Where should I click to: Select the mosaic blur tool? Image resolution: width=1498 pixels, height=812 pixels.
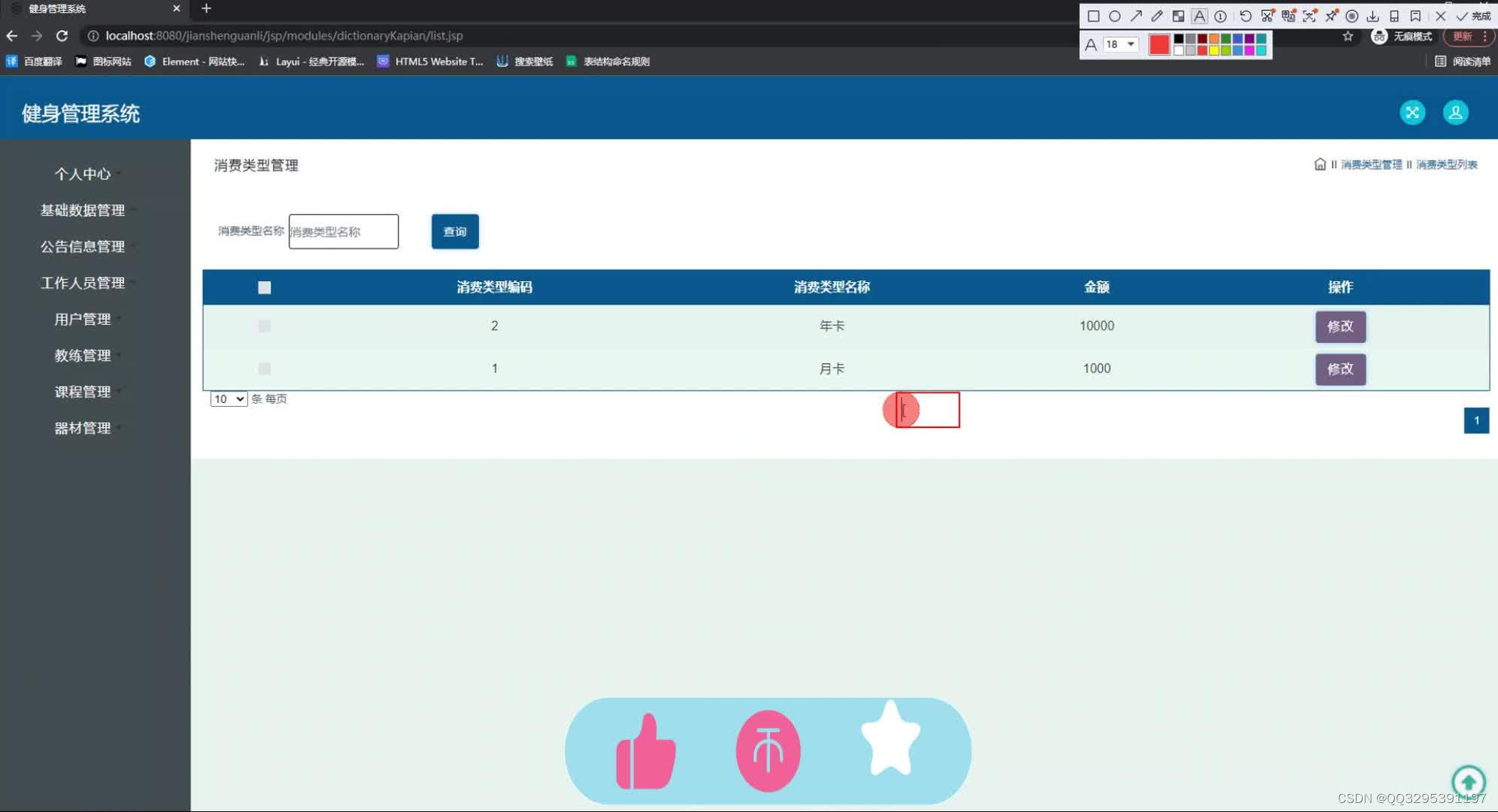point(1178,16)
